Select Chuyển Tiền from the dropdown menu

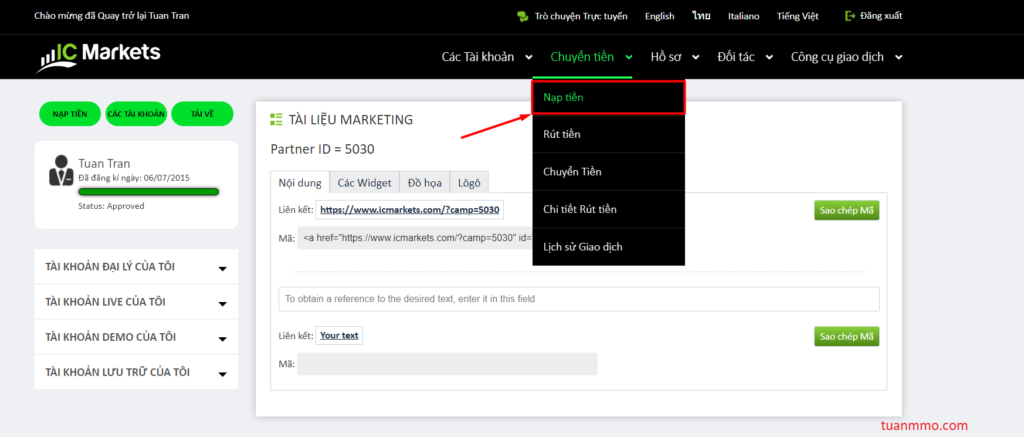(609, 172)
